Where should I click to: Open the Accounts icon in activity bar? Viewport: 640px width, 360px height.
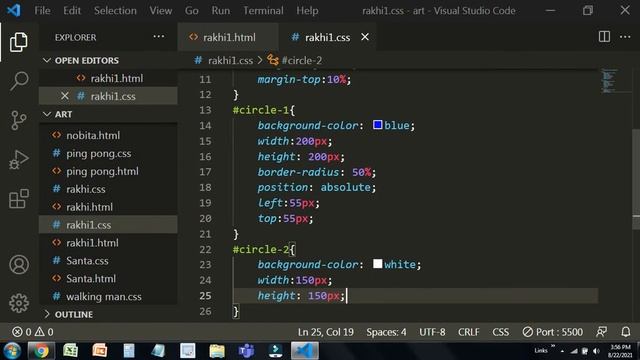(x=19, y=264)
